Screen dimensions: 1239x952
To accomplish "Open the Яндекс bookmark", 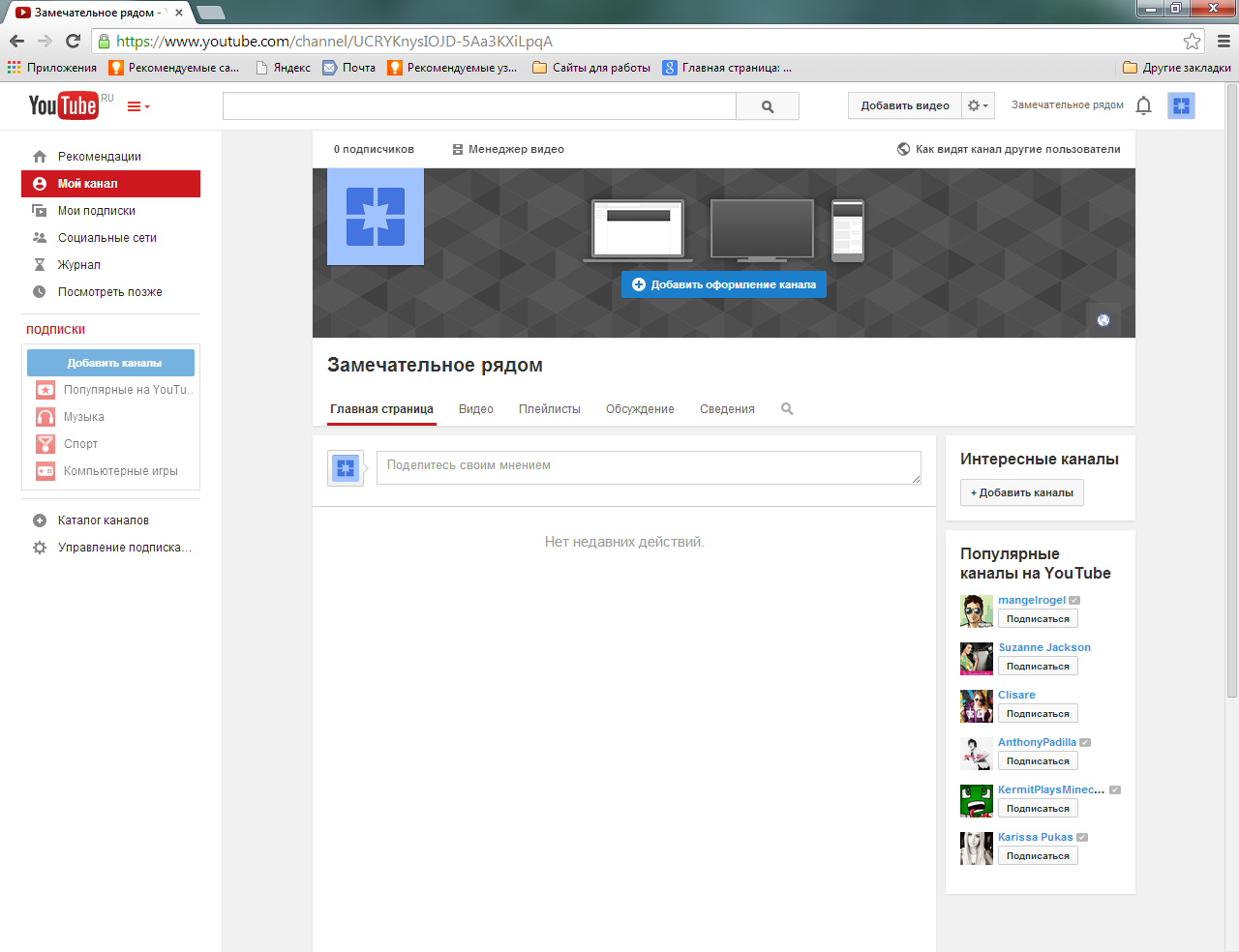I will (283, 68).
